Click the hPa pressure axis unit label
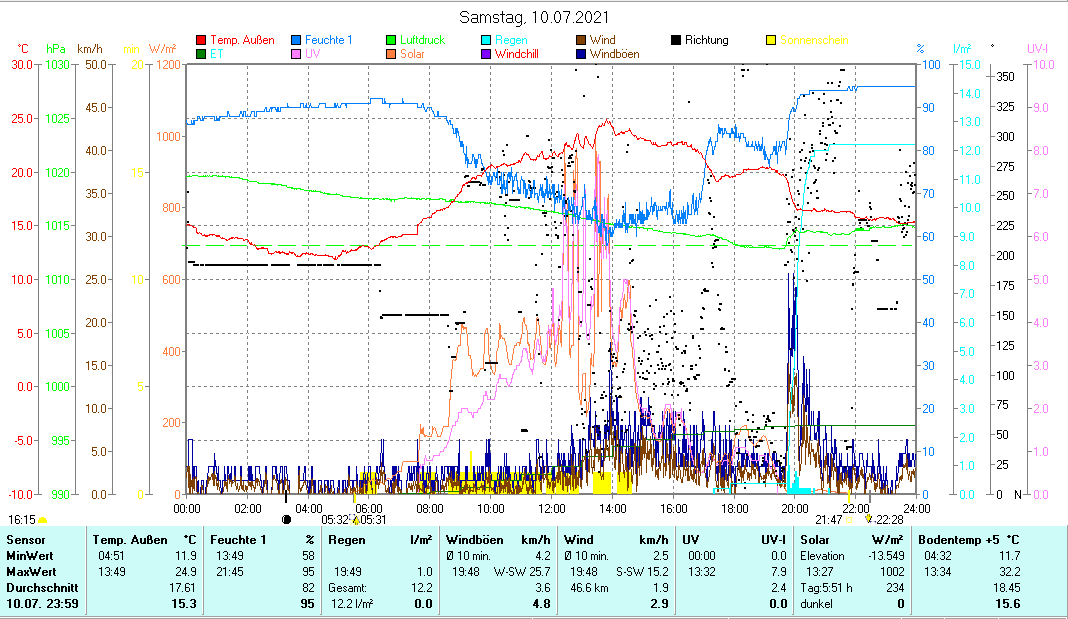Viewport: 1068px width, 619px height. pos(57,49)
